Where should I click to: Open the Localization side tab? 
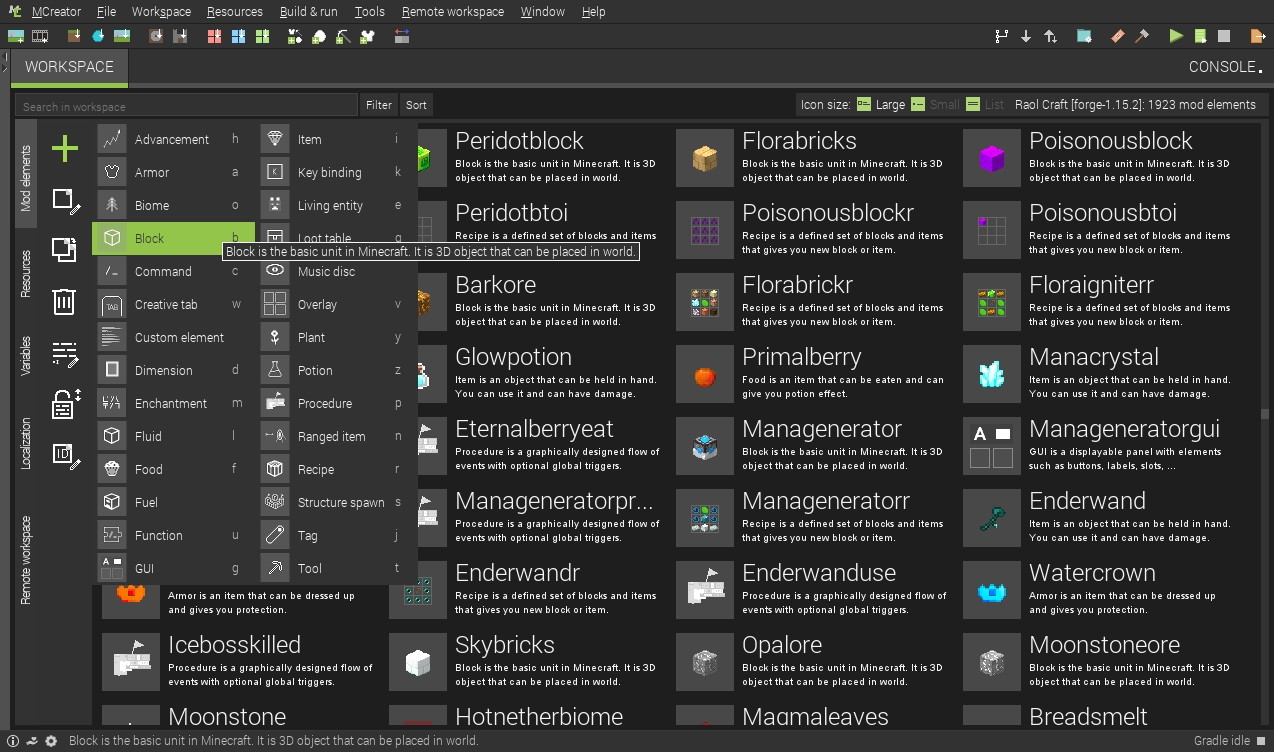click(x=26, y=444)
